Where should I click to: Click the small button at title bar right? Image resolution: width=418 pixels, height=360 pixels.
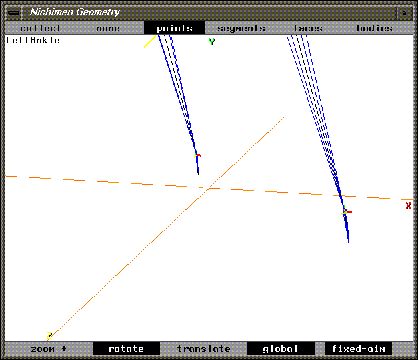click(404, 13)
